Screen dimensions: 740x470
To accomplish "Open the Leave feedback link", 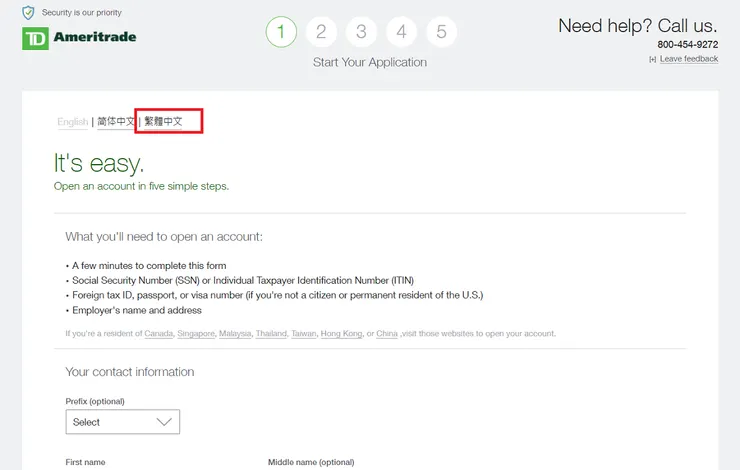I will pos(689,59).
